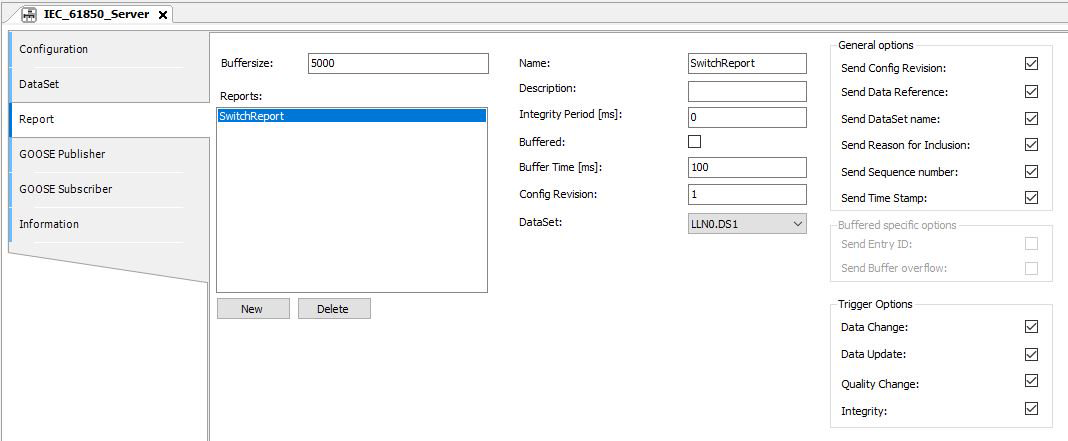Show the Information tab
Screen dimensions: 1068x441
point(49,224)
